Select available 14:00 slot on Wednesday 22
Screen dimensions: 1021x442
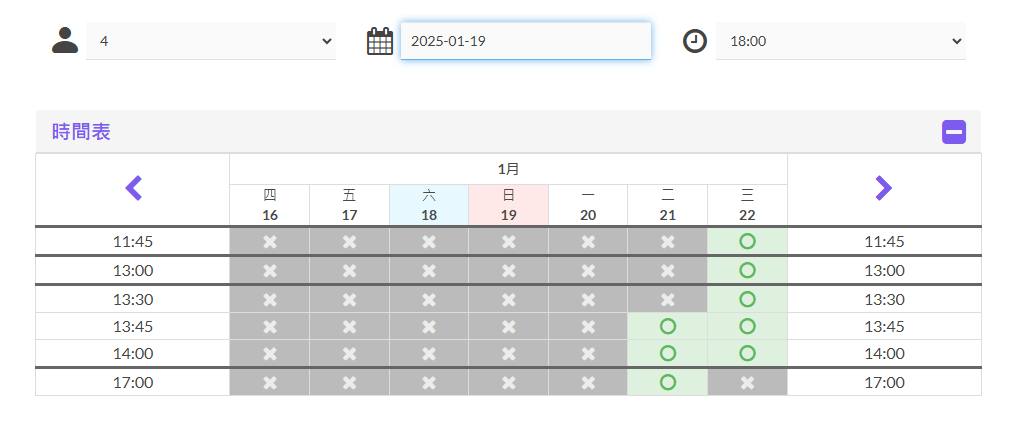click(x=748, y=353)
